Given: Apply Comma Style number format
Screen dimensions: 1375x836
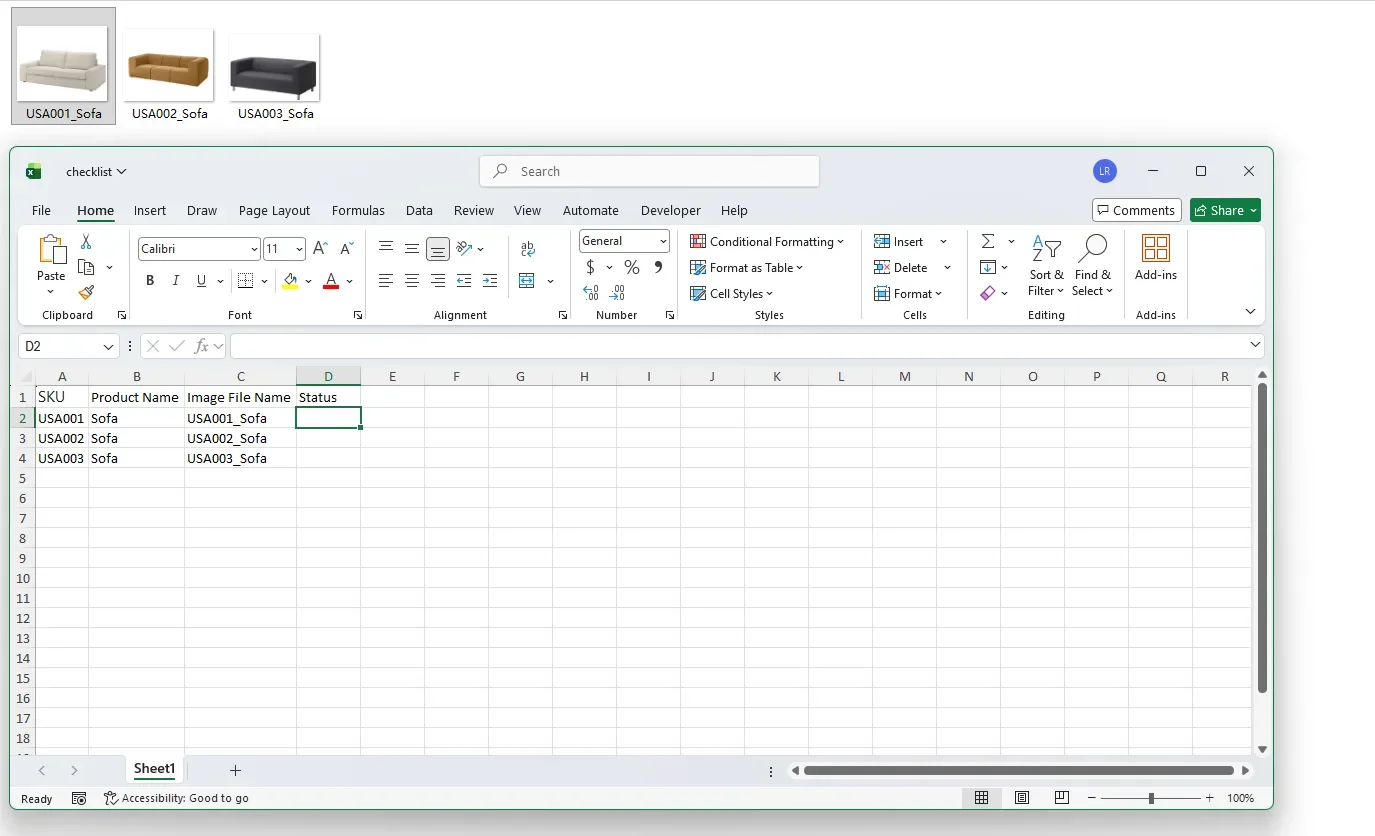Looking at the screenshot, I should click(x=658, y=267).
